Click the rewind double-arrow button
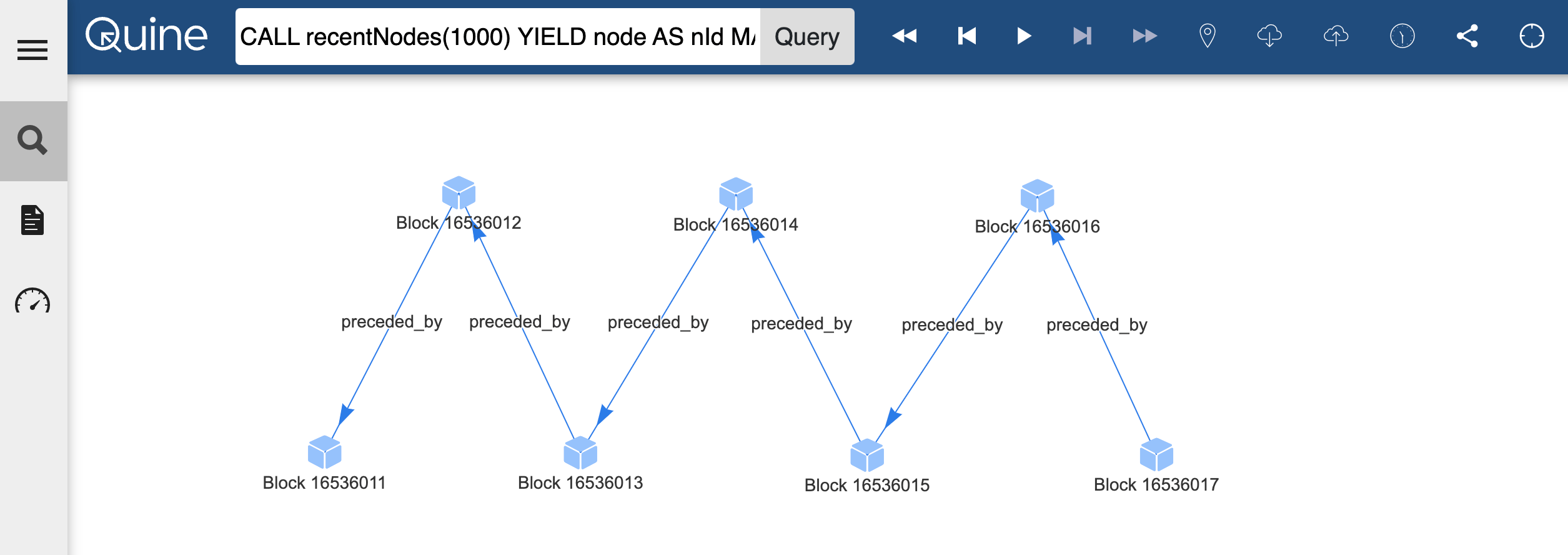1568x555 pixels. coord(904,36)
